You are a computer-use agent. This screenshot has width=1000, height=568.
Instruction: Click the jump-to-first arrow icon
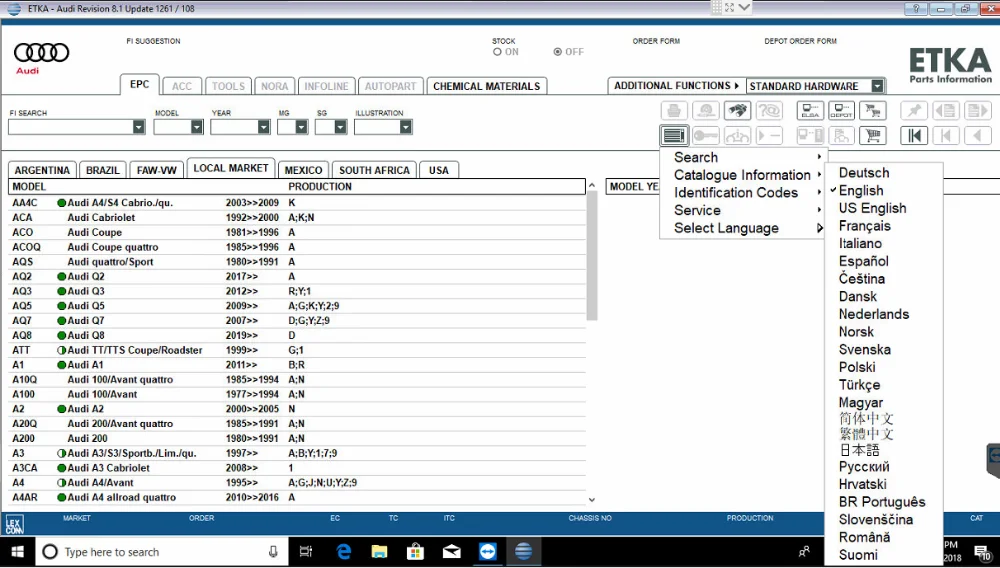(x=914, y=135)
